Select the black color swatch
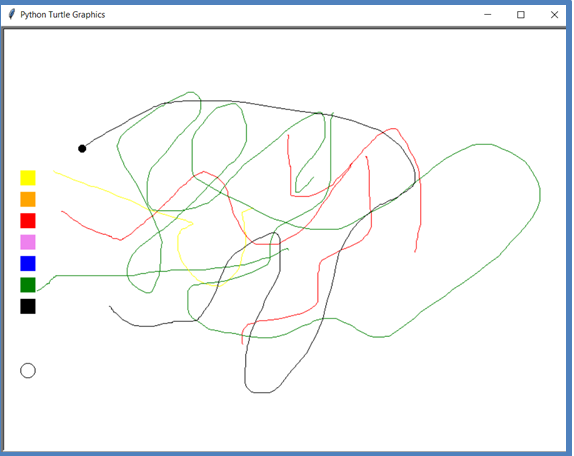 pyautogui.click(x=28, y=306)
